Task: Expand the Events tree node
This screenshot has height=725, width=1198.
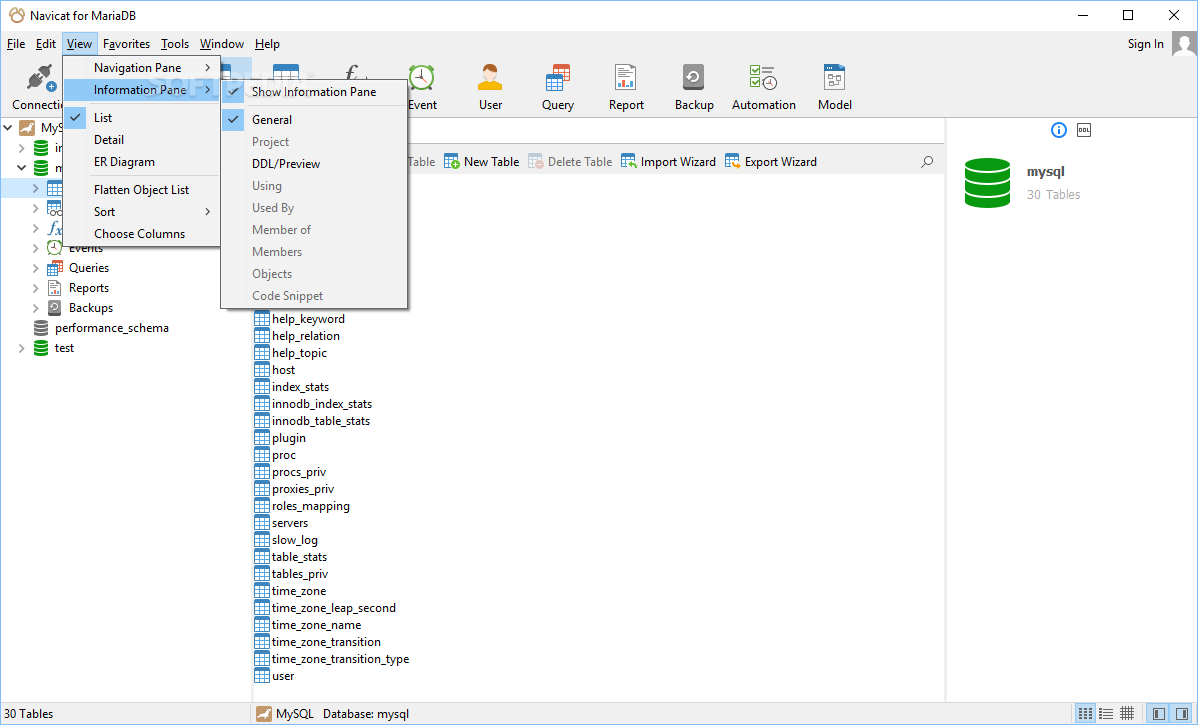Action: pos(35,248)
